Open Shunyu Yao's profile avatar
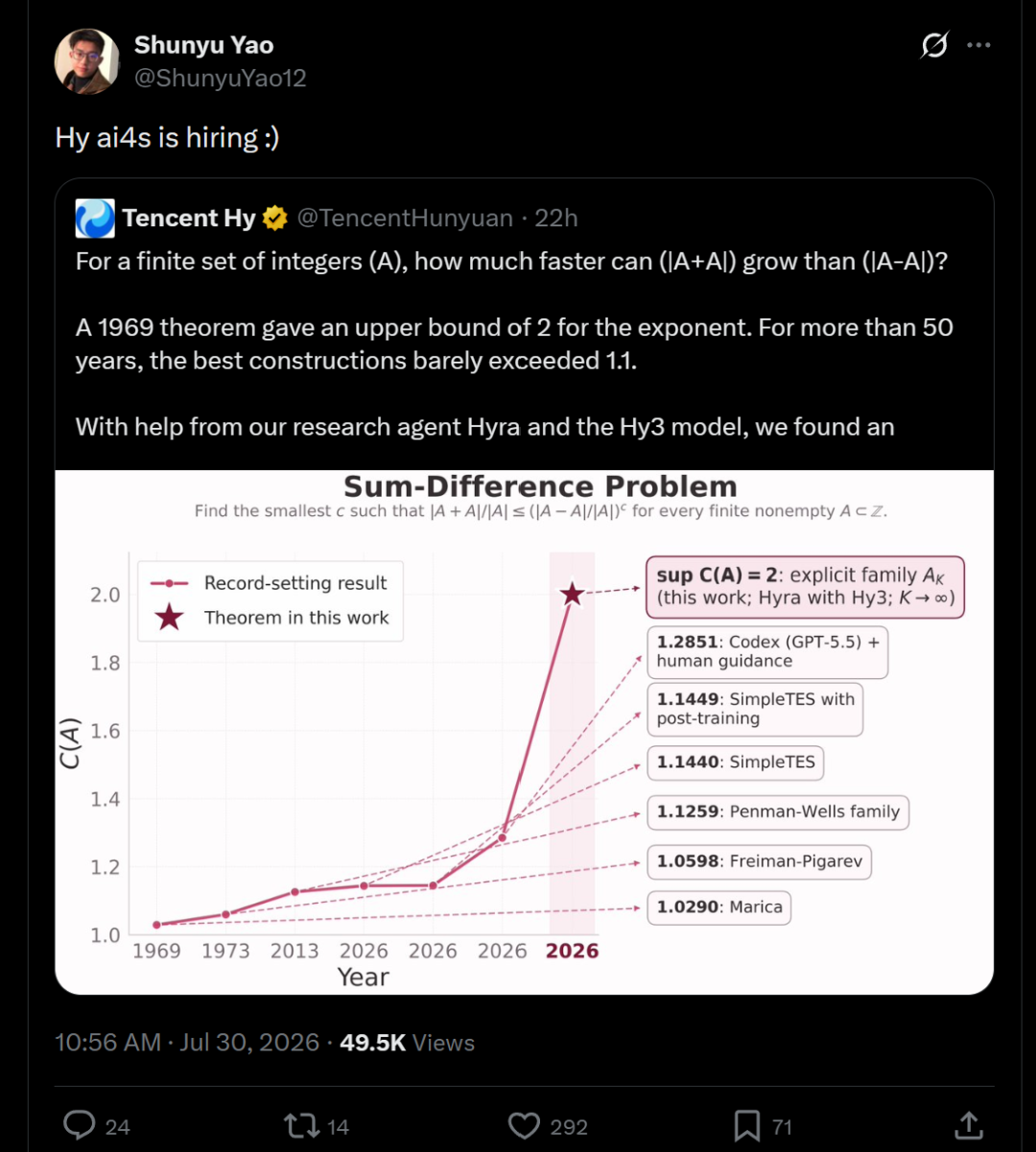 [x=87, y=61]
